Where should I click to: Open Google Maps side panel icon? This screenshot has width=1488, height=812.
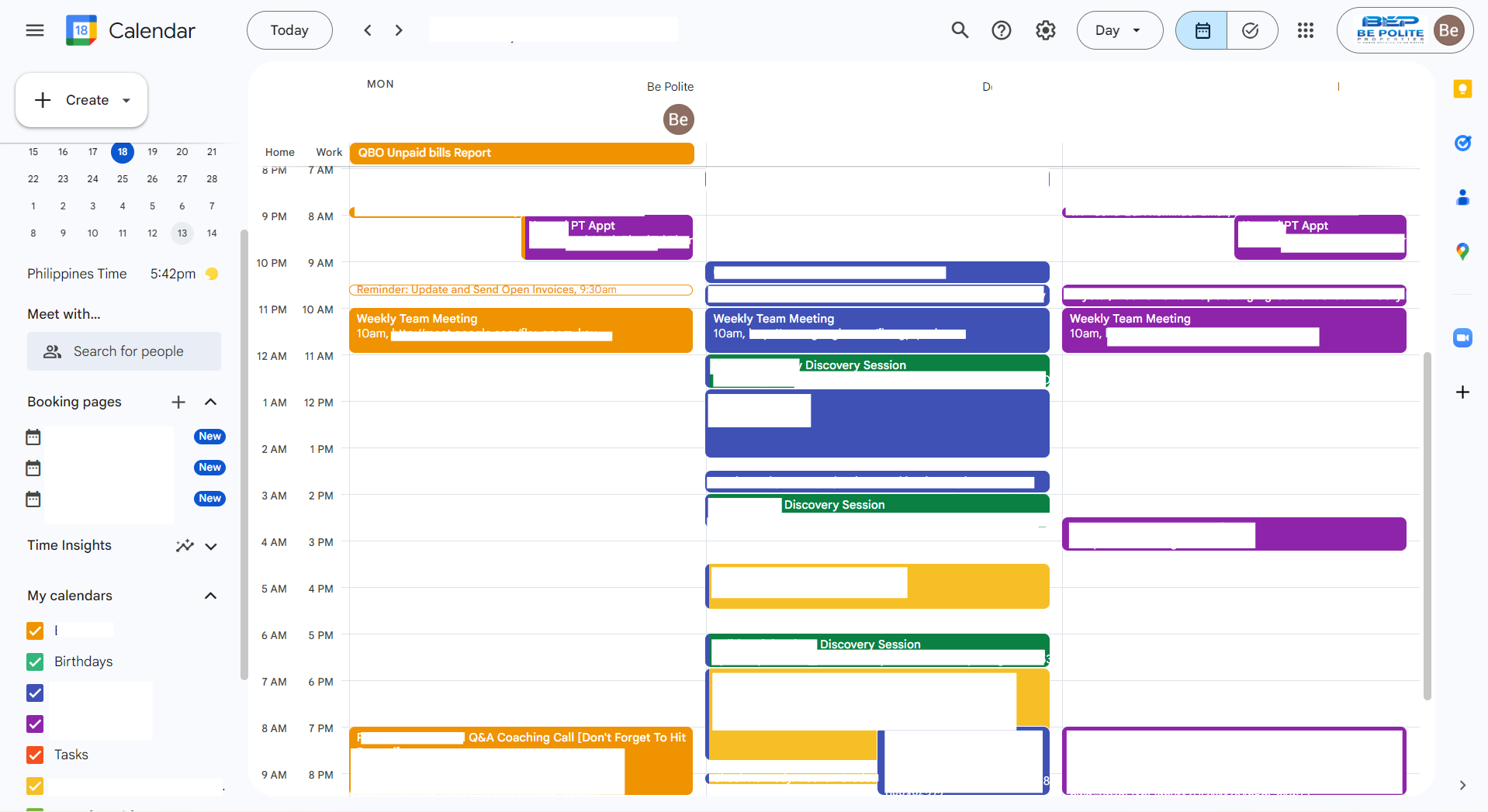1462,251
